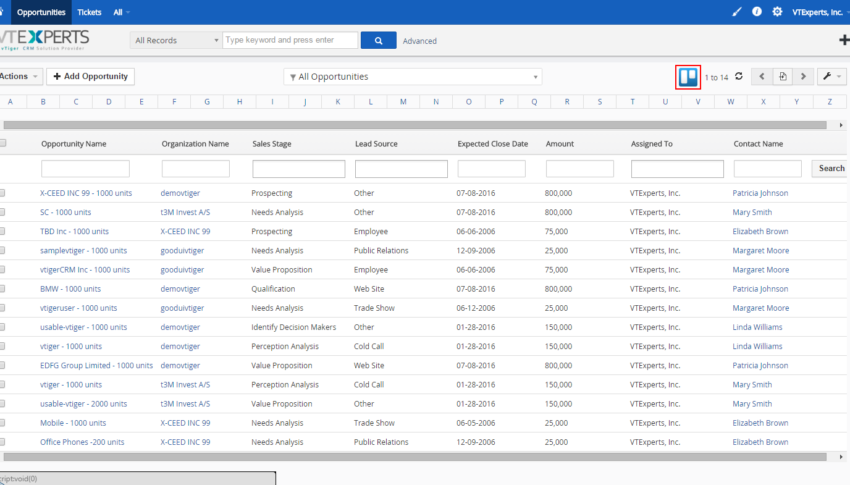Sort by Expected Close Date column
This screenshot has width=850, height=485.
click(x=493, y=144)
